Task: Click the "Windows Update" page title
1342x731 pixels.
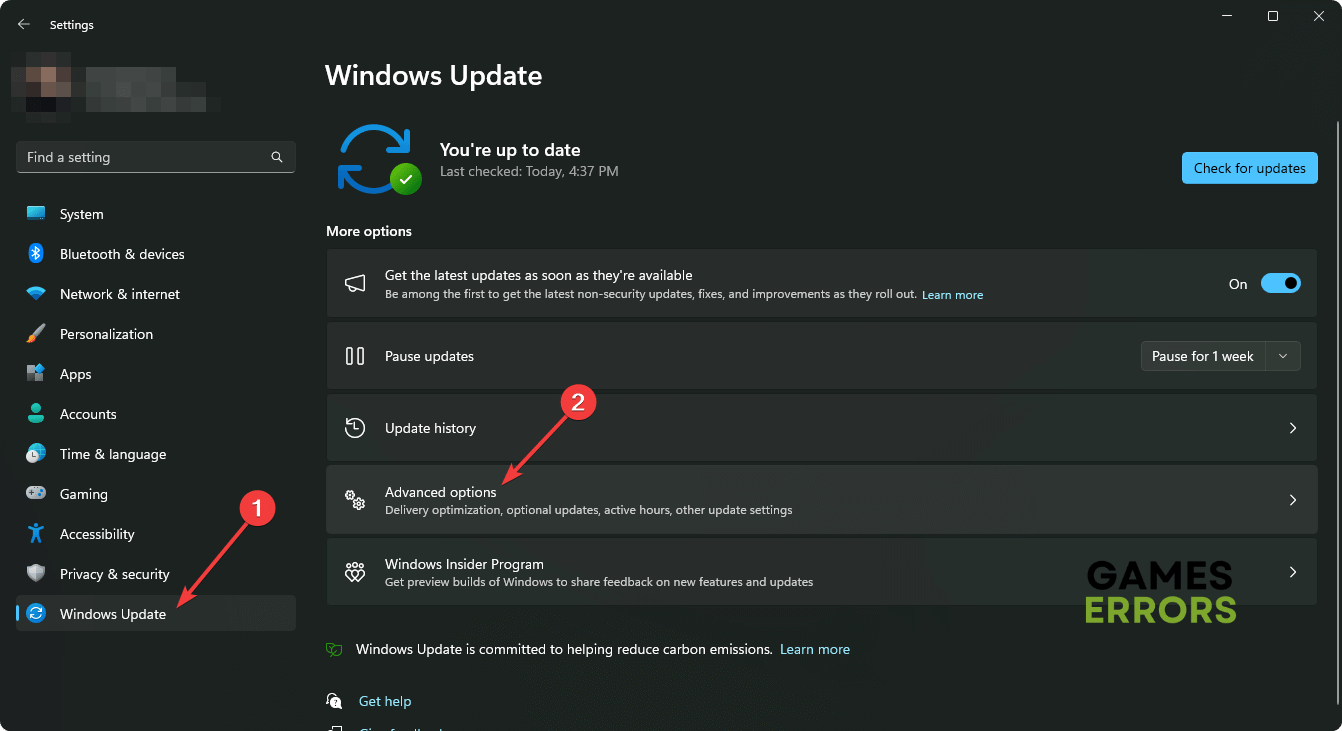Action: click(434, 75)
